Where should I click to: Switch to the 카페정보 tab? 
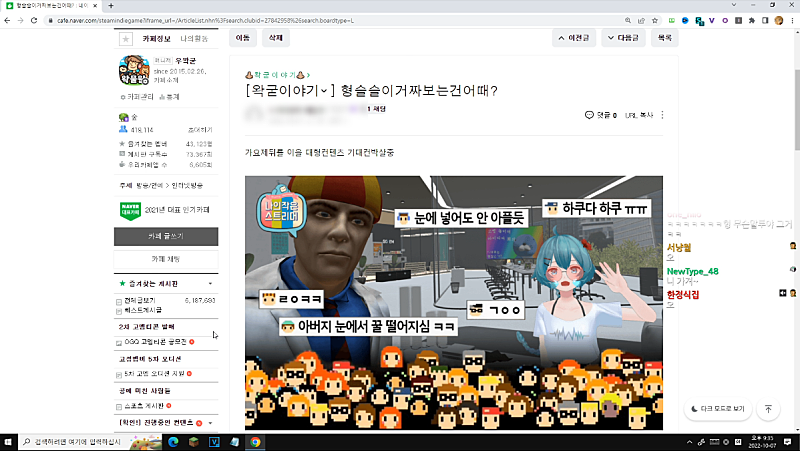pos(156,39)
